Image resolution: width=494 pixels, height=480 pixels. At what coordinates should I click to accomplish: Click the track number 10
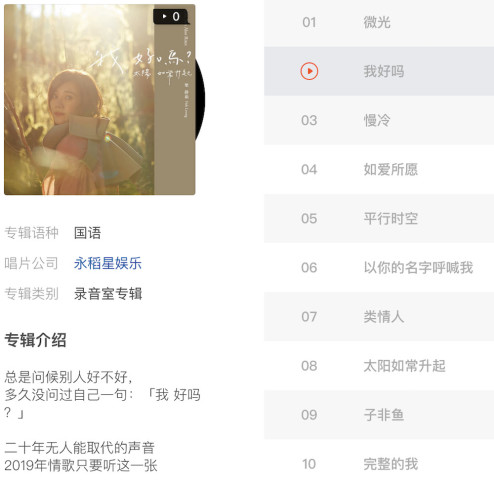pos(309,464)
